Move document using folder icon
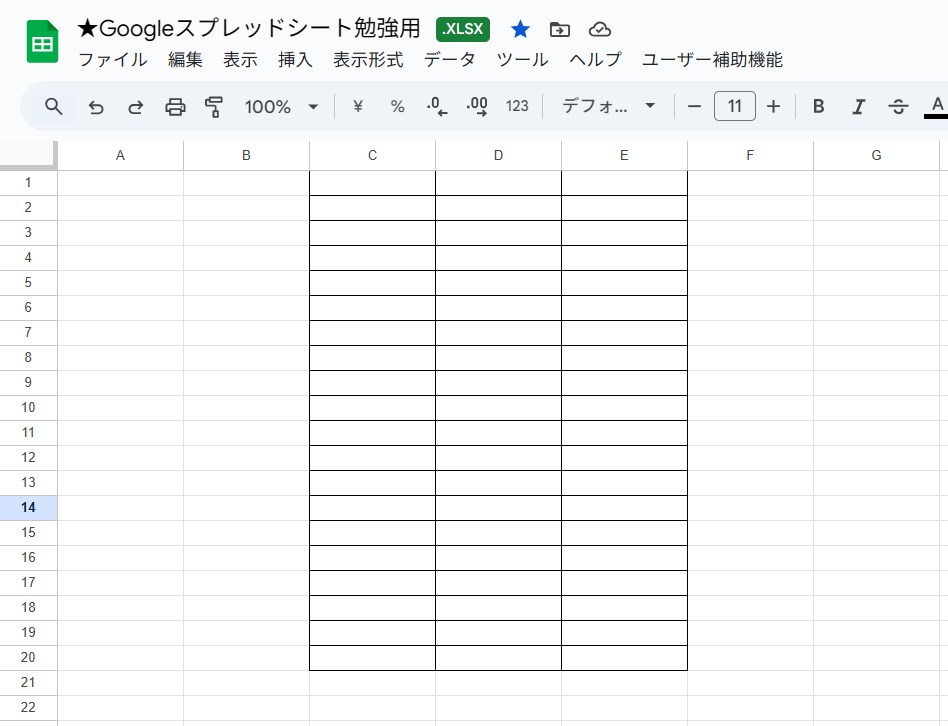Screen dimensions: 948x726 point(560,29)
